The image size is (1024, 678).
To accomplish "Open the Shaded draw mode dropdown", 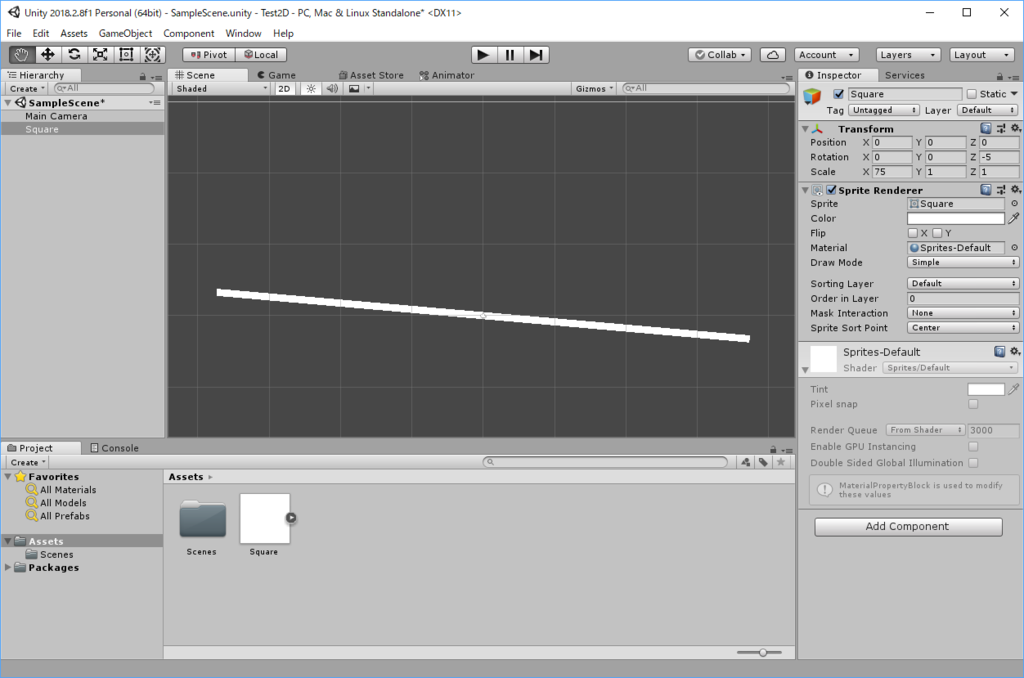I will [x=221, y=88].
